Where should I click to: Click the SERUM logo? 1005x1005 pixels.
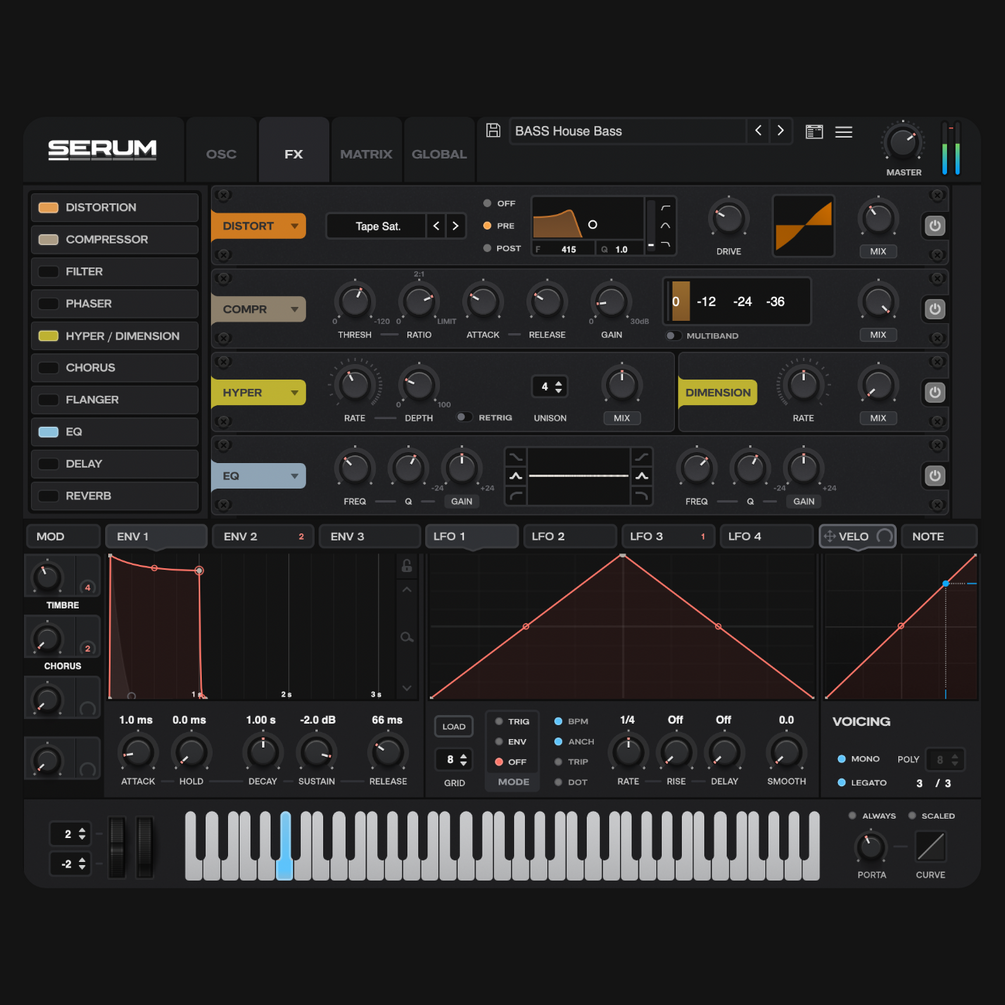point(102,149)
